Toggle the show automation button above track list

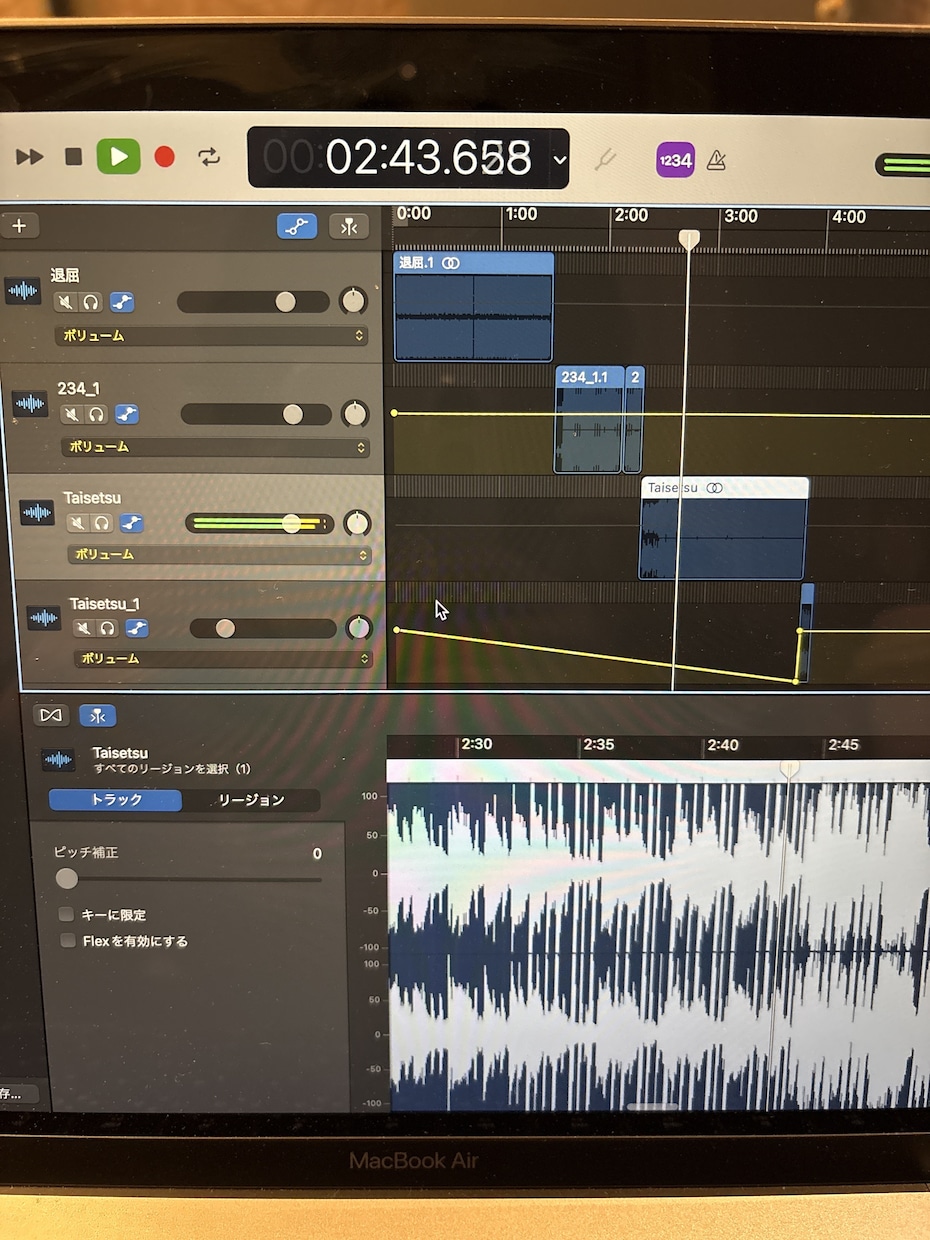(297, 226)
